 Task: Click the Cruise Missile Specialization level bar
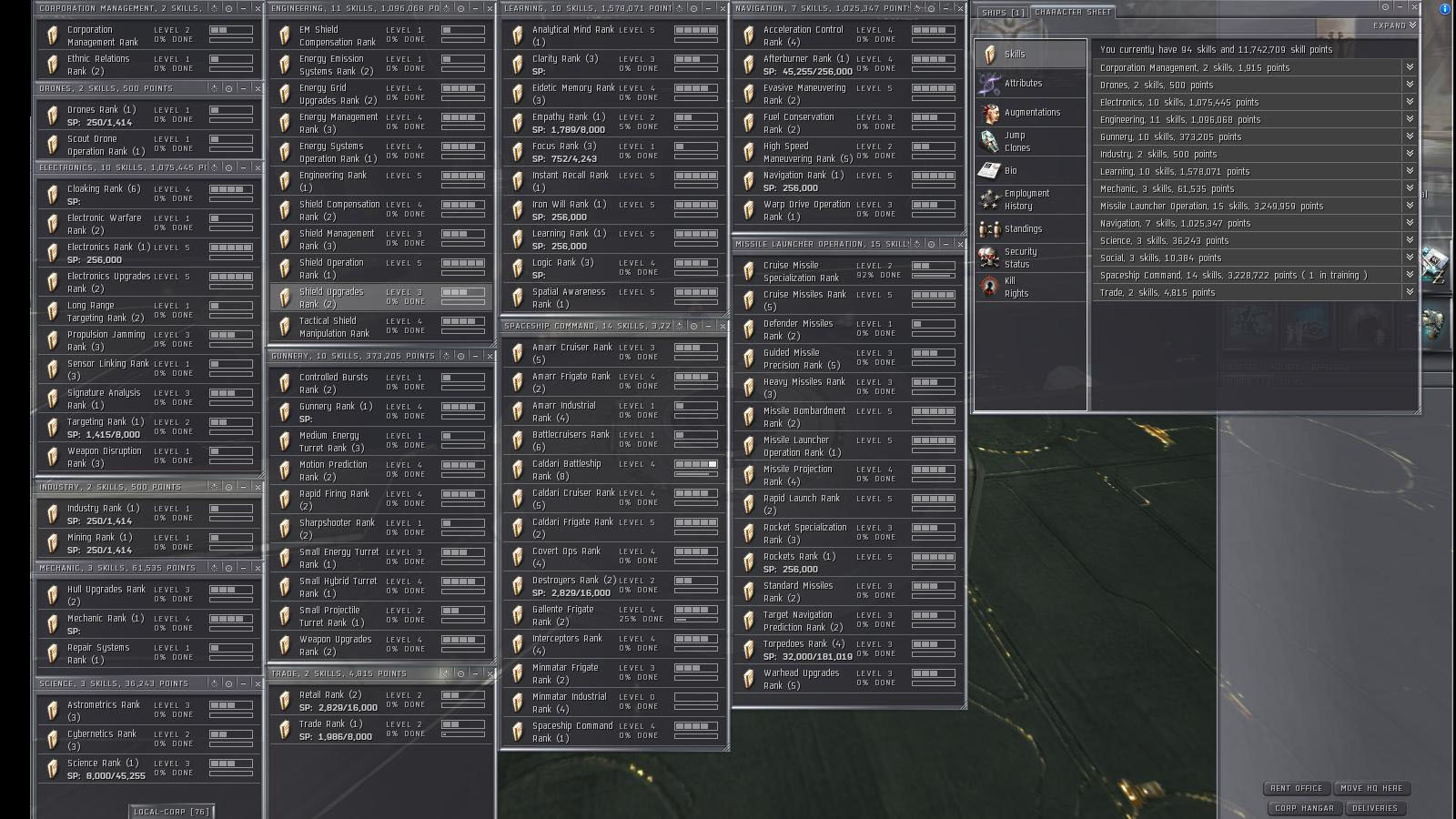(934, 266)
